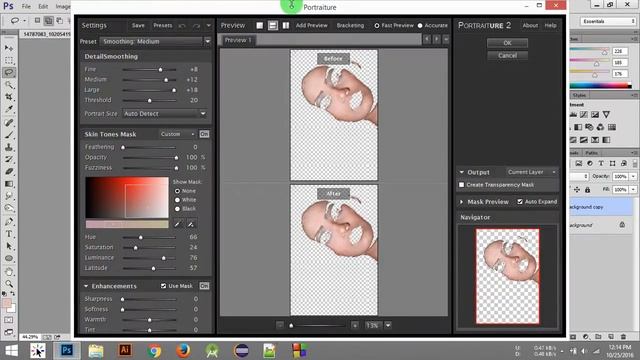Viewport: 640px width, 360px height.
Task: Toggle Create Transparency Mask checkbox
Action: point(462,185)
